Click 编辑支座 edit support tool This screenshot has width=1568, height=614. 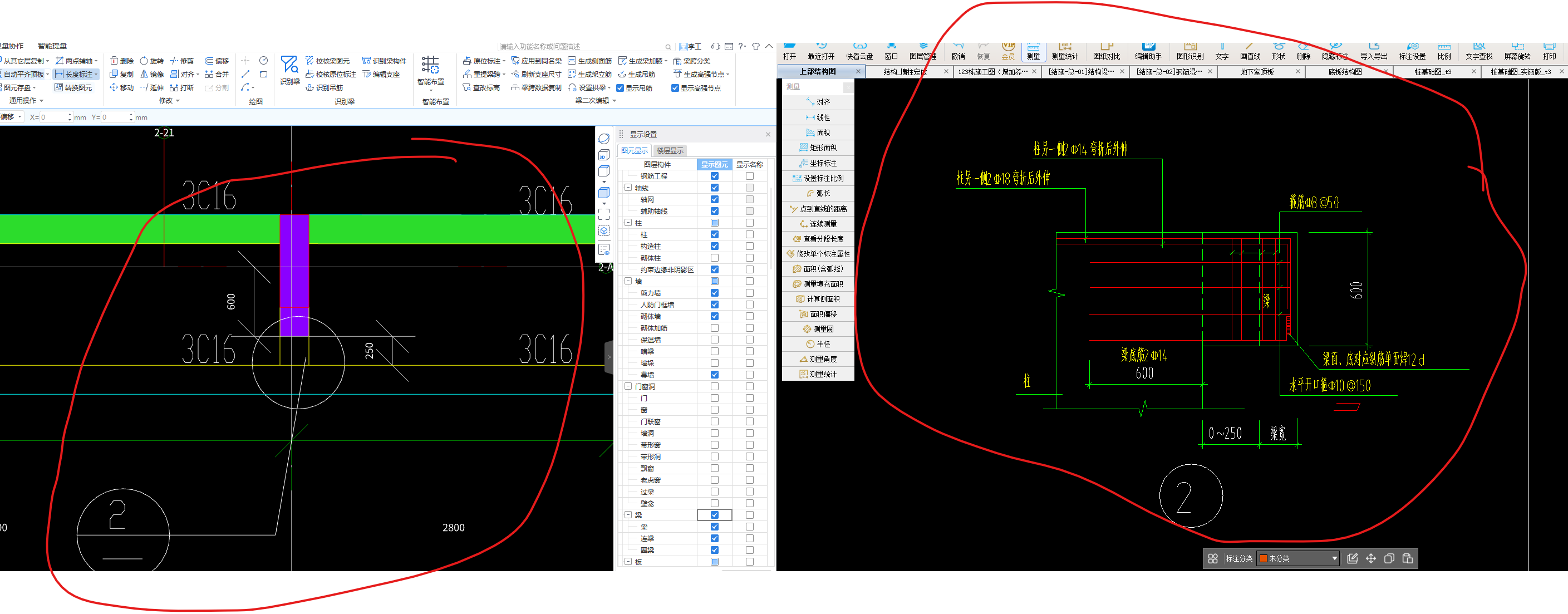point(381,74)
